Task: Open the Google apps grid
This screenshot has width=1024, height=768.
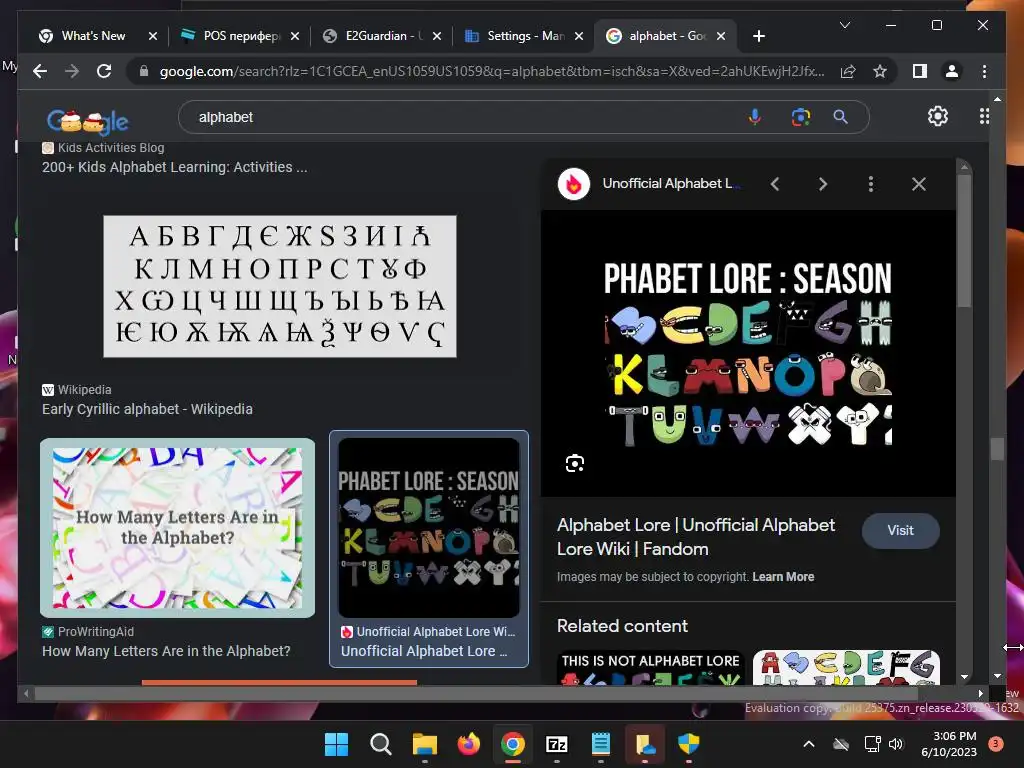Action: tap(984, 116)
